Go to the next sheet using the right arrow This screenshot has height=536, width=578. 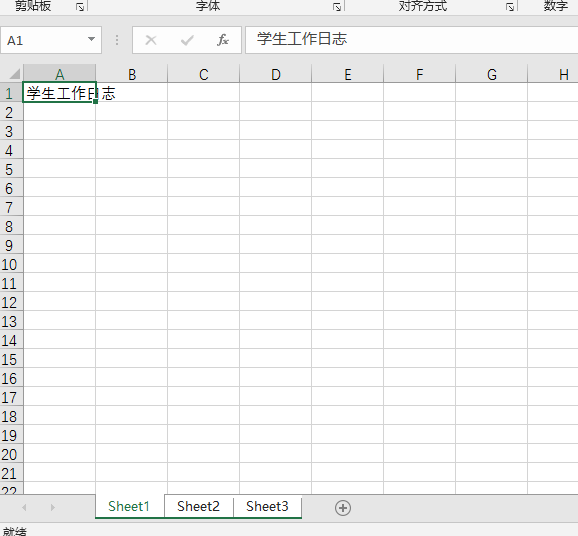(x=52, y=508)
